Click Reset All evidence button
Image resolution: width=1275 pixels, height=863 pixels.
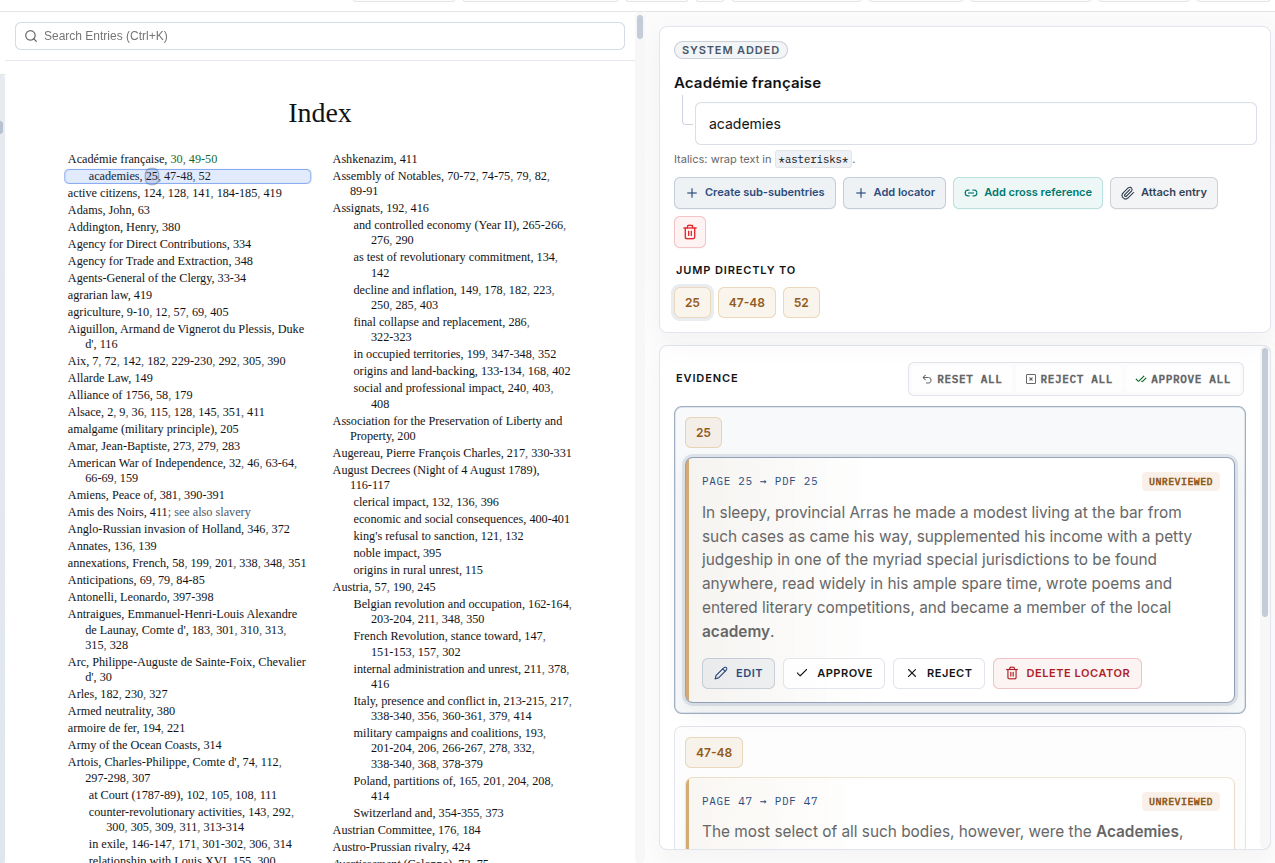(x=962, y=380)
